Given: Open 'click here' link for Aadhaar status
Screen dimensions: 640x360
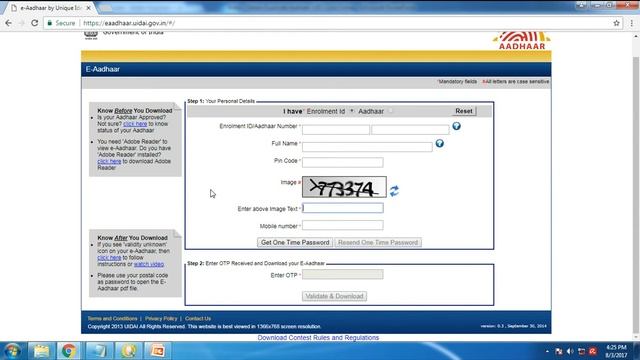Looking at the screenshot, I should coord(135,124).
